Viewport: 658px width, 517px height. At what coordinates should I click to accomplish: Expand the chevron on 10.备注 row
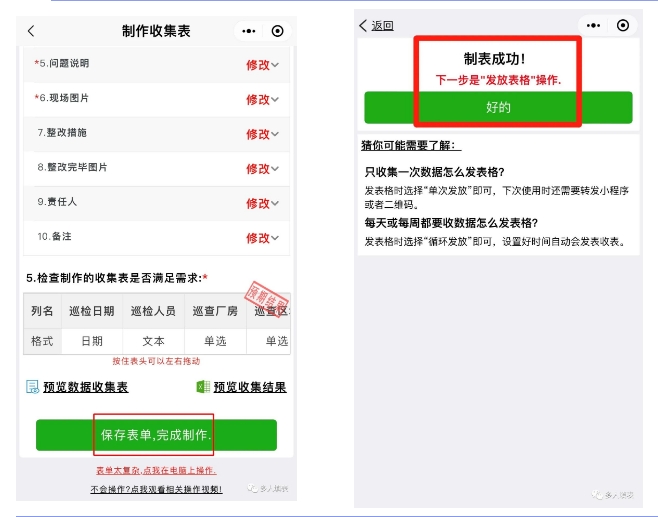tap(275, 238)
